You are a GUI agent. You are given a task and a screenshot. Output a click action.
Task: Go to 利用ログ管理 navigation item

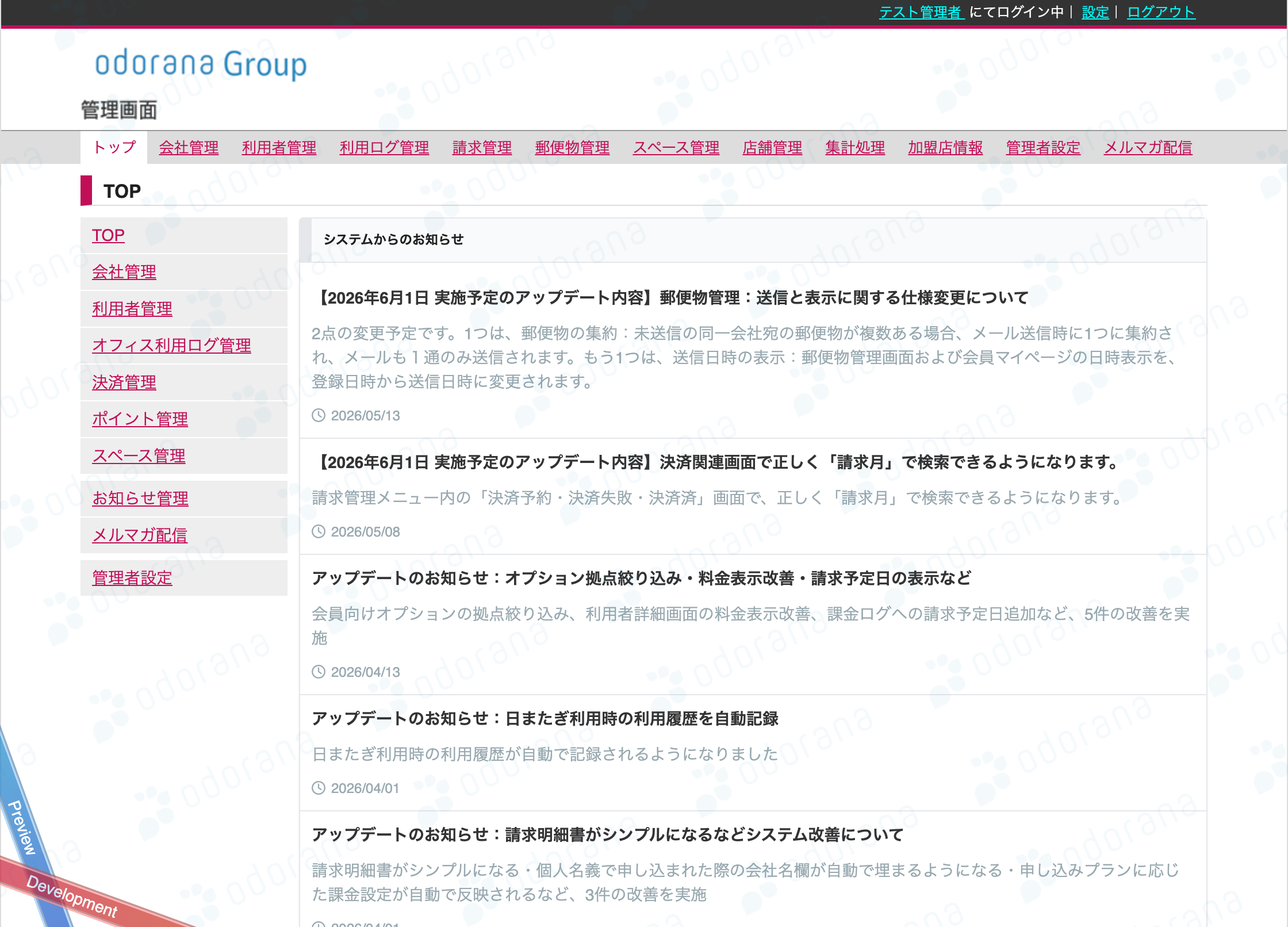[384, 148]
